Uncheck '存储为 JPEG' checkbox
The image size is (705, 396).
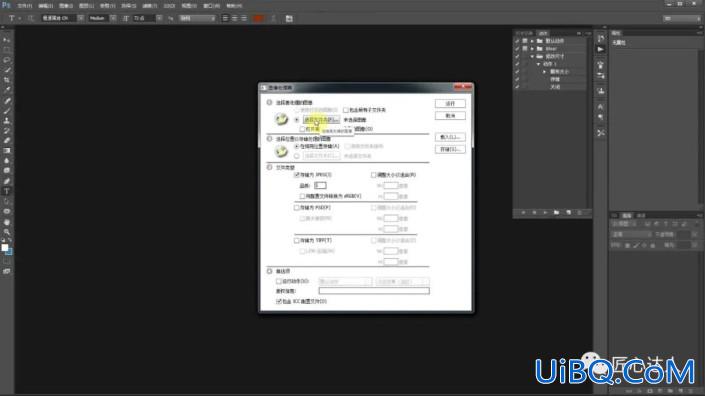297,175
